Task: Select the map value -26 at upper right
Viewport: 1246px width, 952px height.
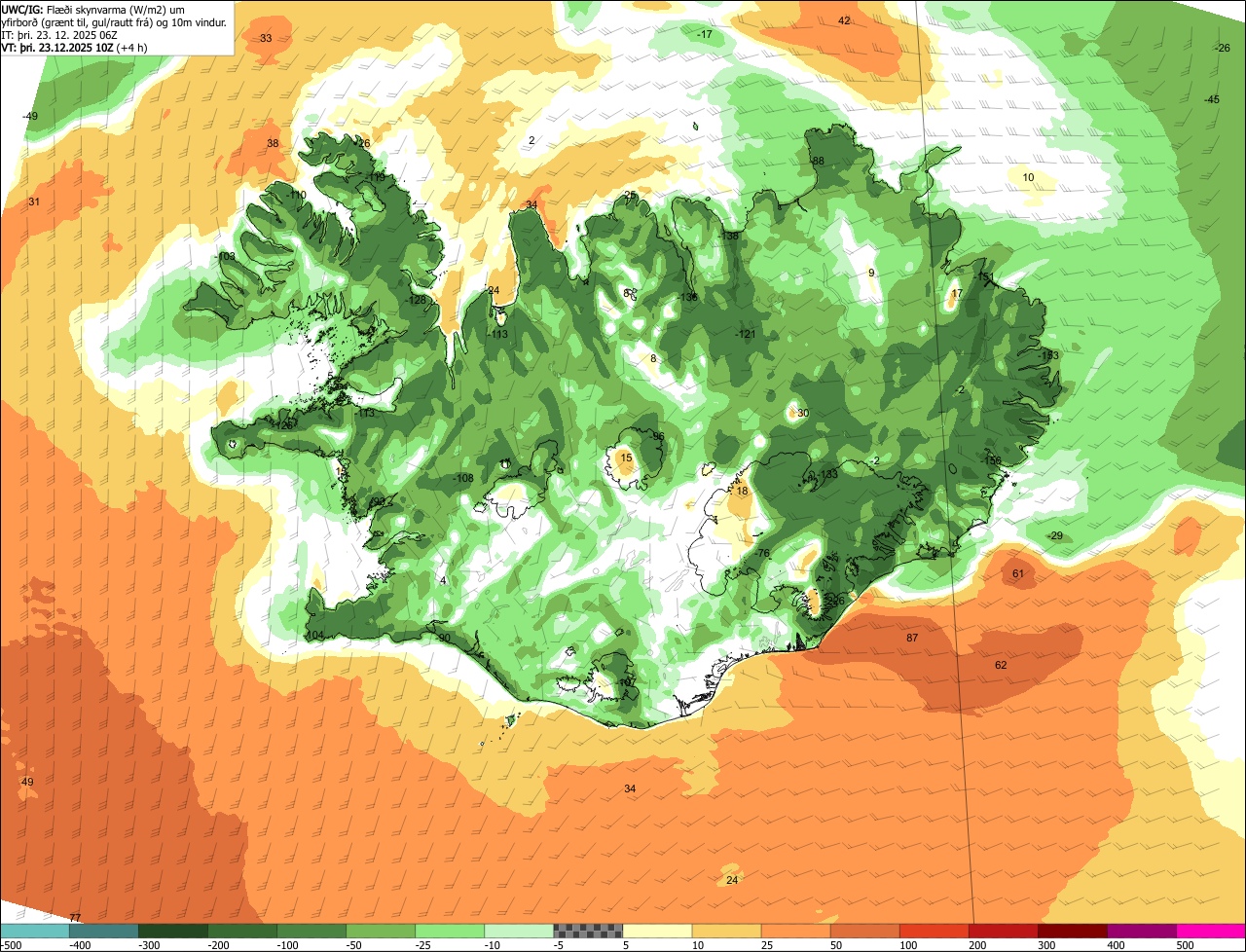Action: 1223,48
